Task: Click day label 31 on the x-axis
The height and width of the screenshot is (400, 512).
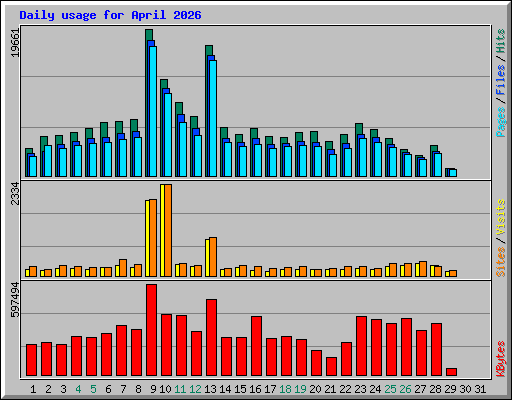Action: [x=480, y=389]
